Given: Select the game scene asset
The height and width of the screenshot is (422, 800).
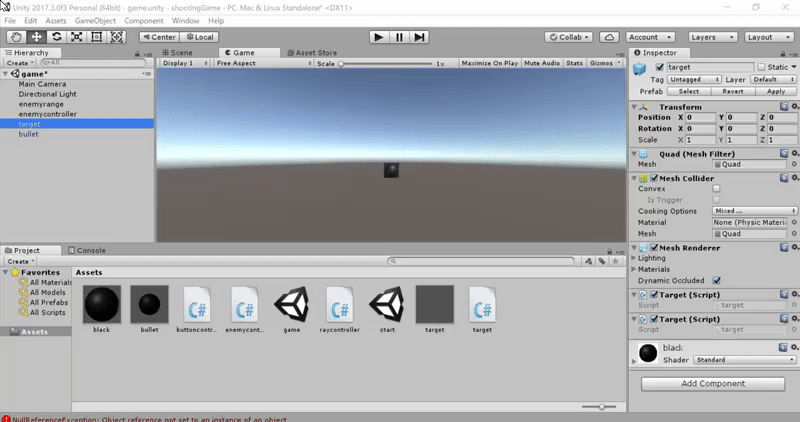Looking at the screenshot, I should 292,304.
